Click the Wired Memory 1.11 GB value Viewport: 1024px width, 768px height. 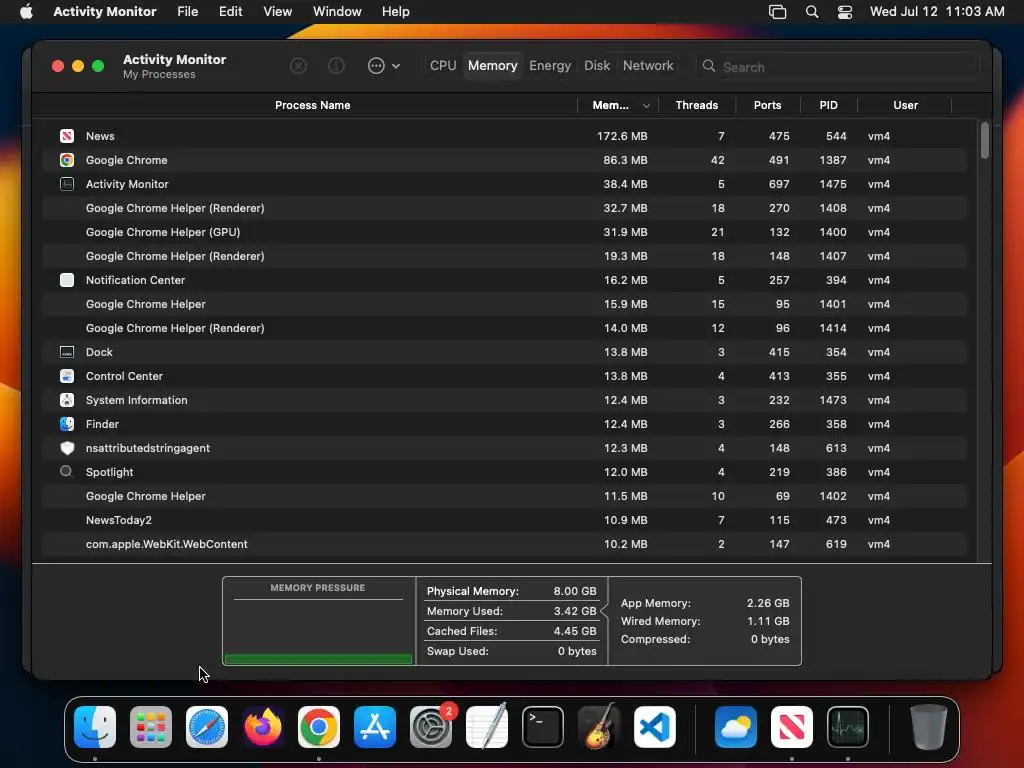[x=768, y=621]
